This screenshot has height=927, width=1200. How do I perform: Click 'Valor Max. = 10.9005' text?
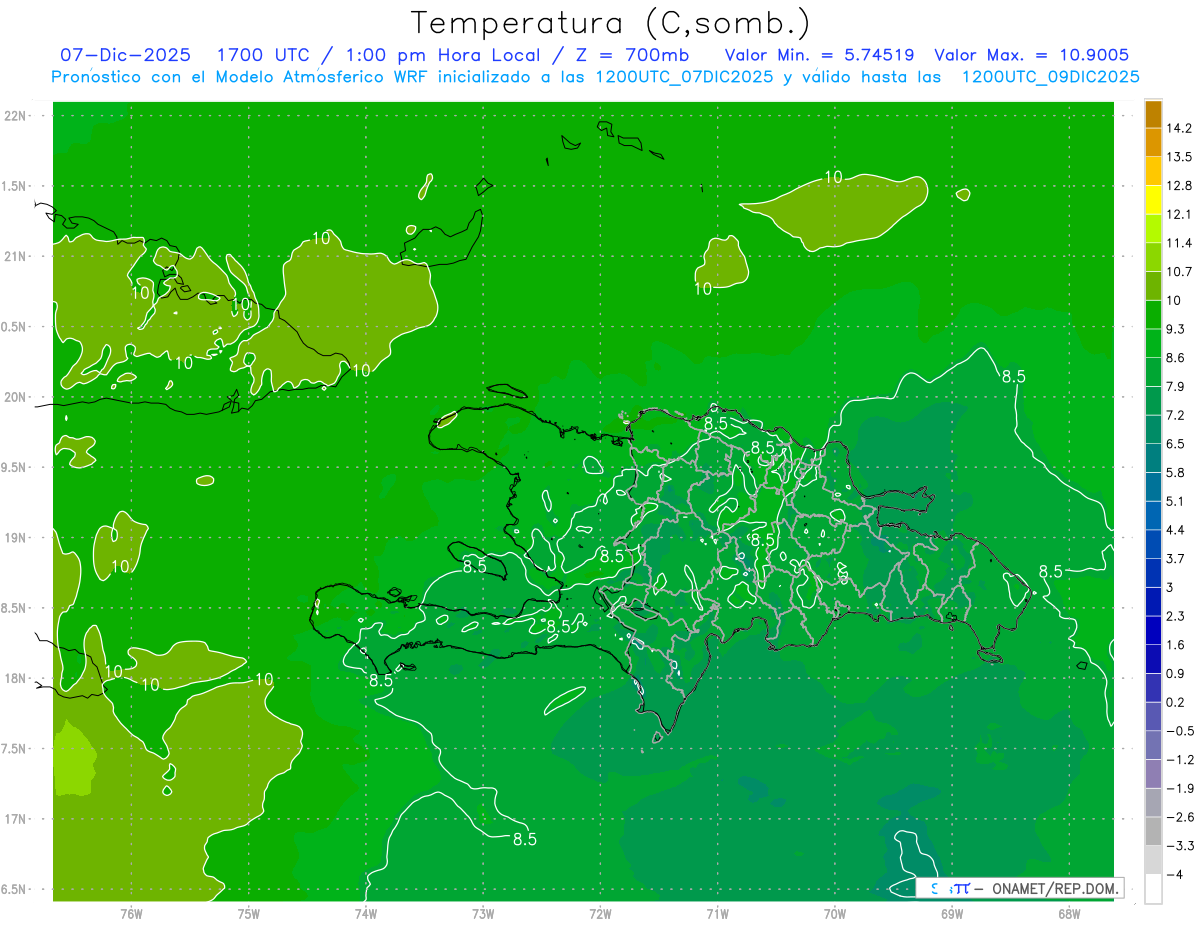(x=1032, y=55)
